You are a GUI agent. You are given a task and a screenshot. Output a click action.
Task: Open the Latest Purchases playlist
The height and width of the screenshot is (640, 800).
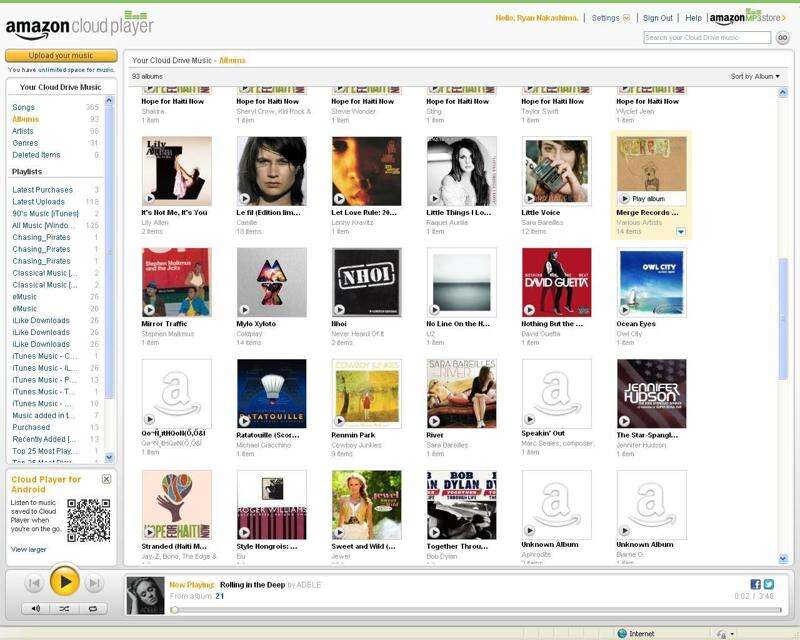[x=43, y=190]
